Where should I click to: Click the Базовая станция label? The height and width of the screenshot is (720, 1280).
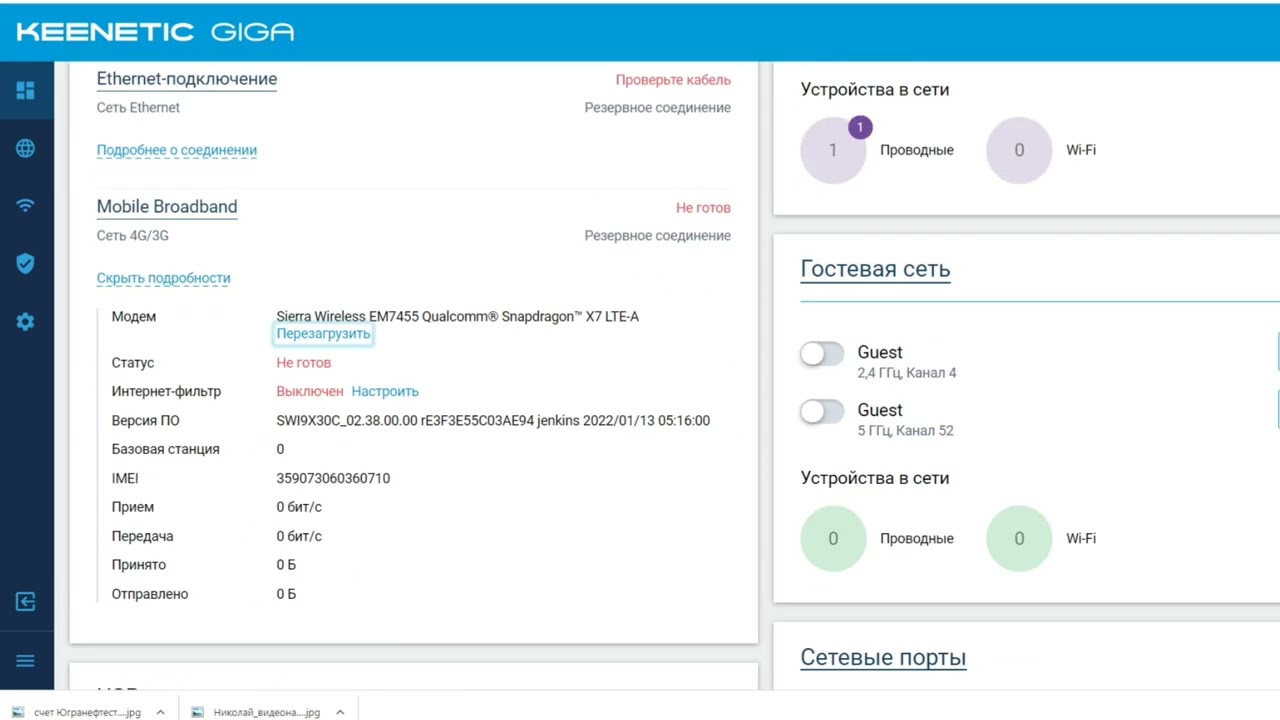(x=166, y=450)
